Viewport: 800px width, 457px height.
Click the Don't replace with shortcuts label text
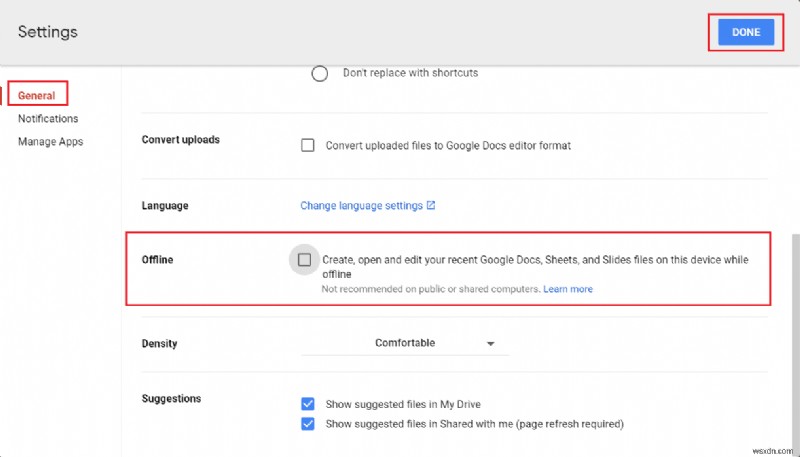coord(410,73)
